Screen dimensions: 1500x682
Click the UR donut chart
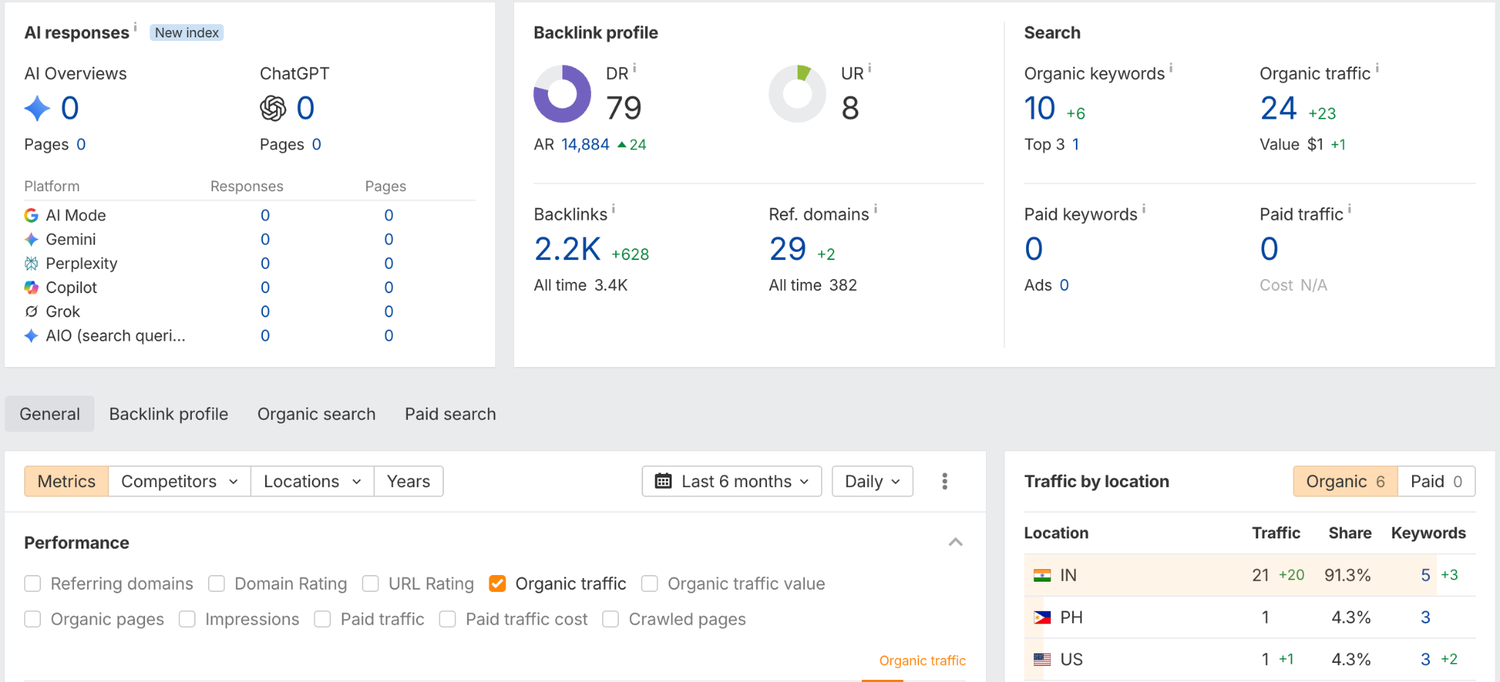coord(797,94)
